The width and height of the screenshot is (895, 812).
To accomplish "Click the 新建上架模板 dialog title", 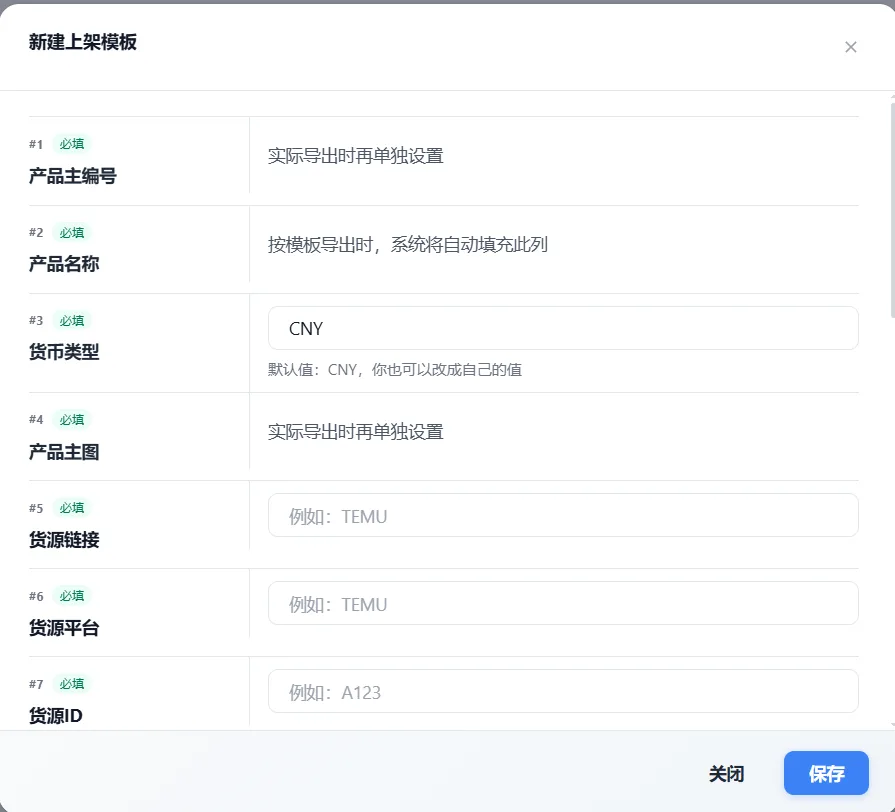I will pyautogui.click(x=83, y=42).
